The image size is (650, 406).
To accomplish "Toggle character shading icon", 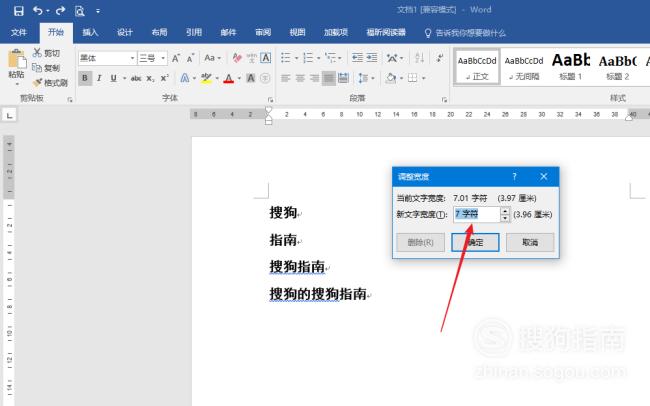I will [251, 78].
